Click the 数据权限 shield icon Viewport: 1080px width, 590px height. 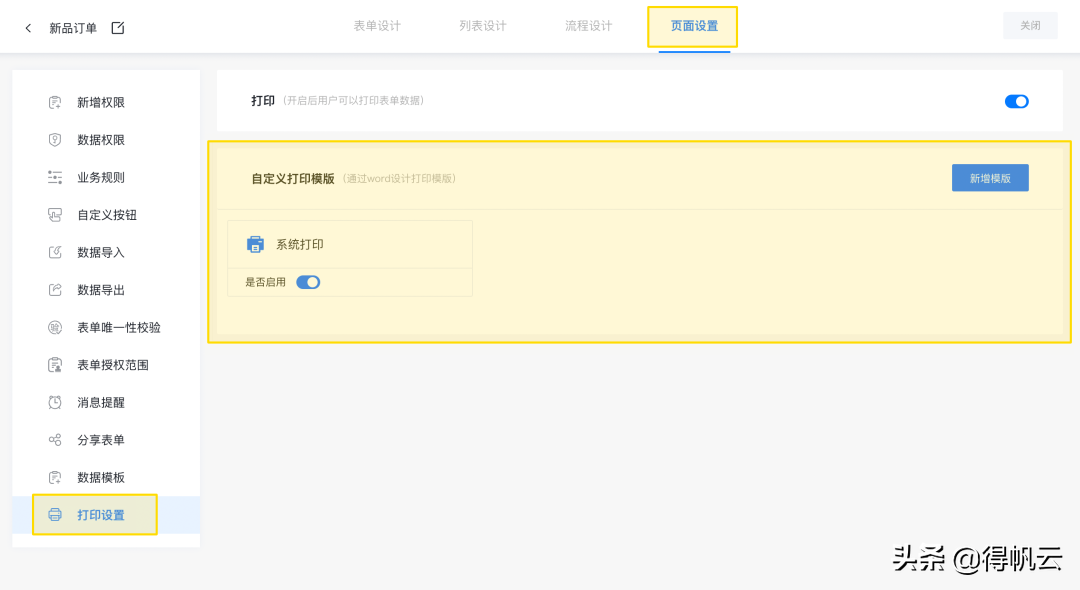tap(55, 140)
